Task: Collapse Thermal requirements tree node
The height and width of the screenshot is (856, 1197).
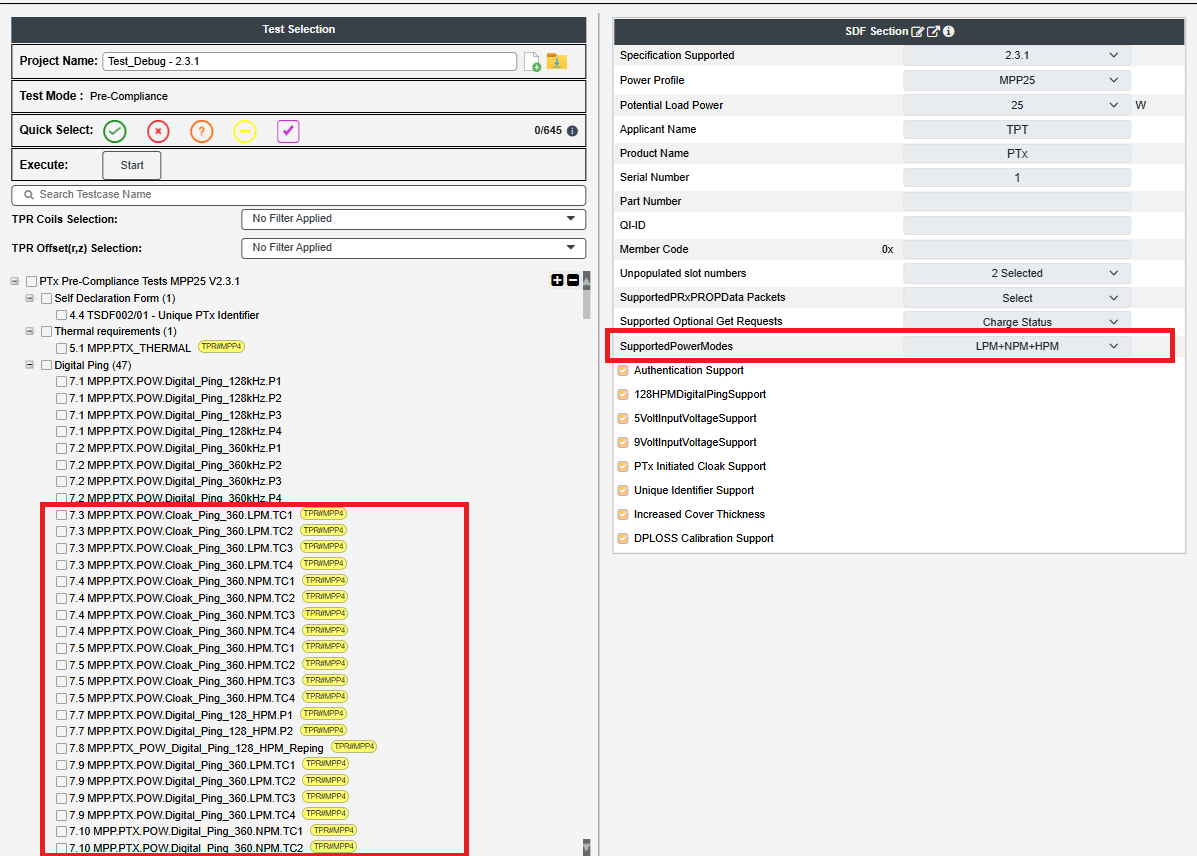Action: [30, 331]
